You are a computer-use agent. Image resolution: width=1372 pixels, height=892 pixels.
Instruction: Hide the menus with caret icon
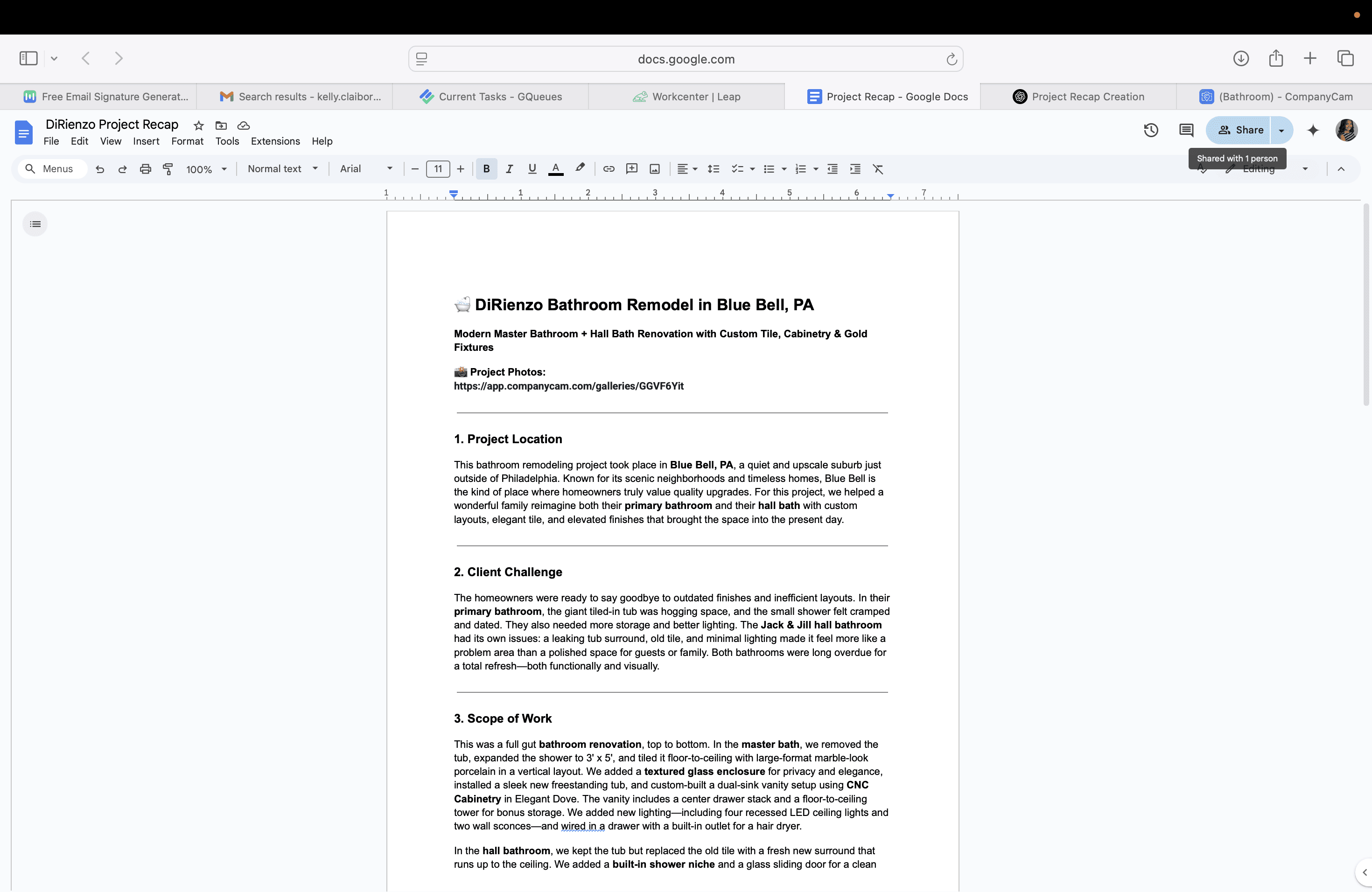(x=1341, y=169)
